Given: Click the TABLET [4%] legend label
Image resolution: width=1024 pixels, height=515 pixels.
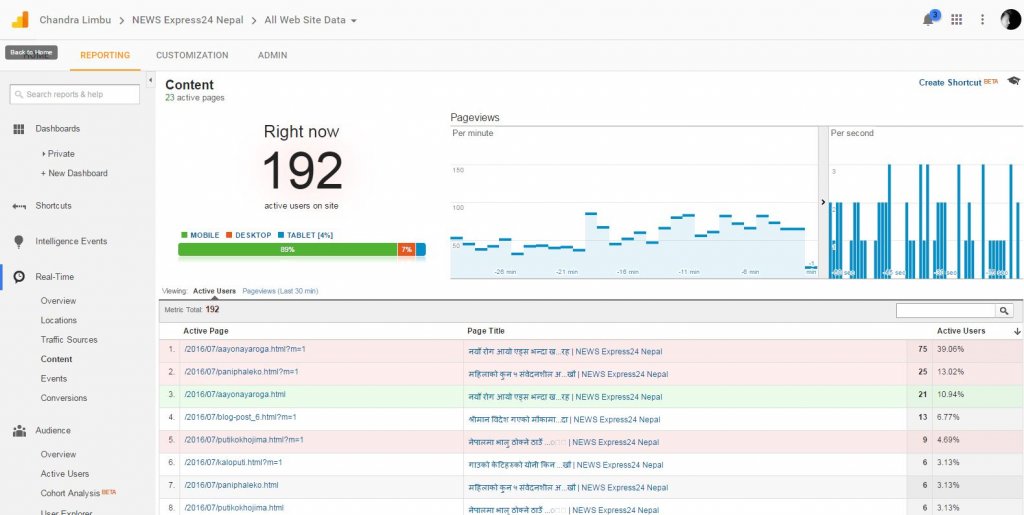Looking at the screenshot, I should coord(310,235).
